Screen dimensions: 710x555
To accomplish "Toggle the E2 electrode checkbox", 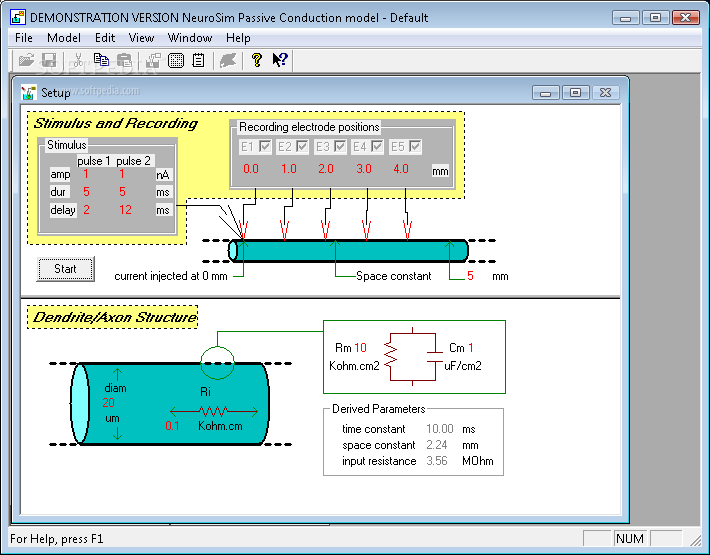I will click(x=302, y=146).
